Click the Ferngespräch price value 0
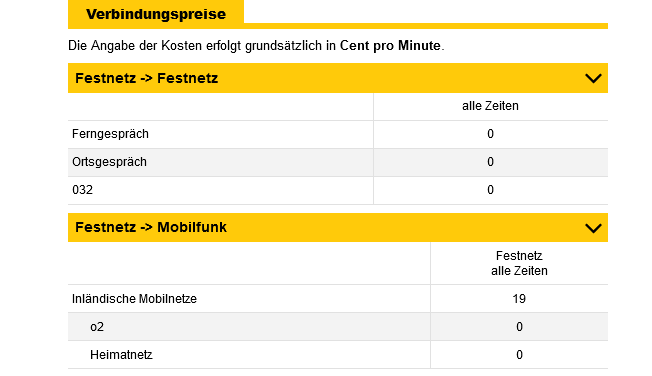Viewport: 652px width, 376px height. [x=490, y=134]
